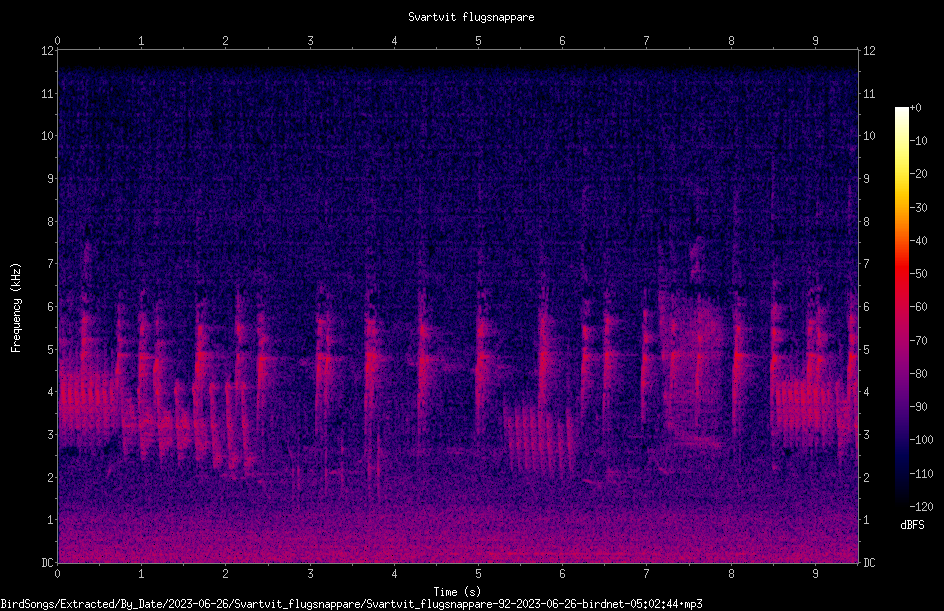Click "DC" on the left frequency axis
This screenshot has width=944, height=611.
point(47,563)
